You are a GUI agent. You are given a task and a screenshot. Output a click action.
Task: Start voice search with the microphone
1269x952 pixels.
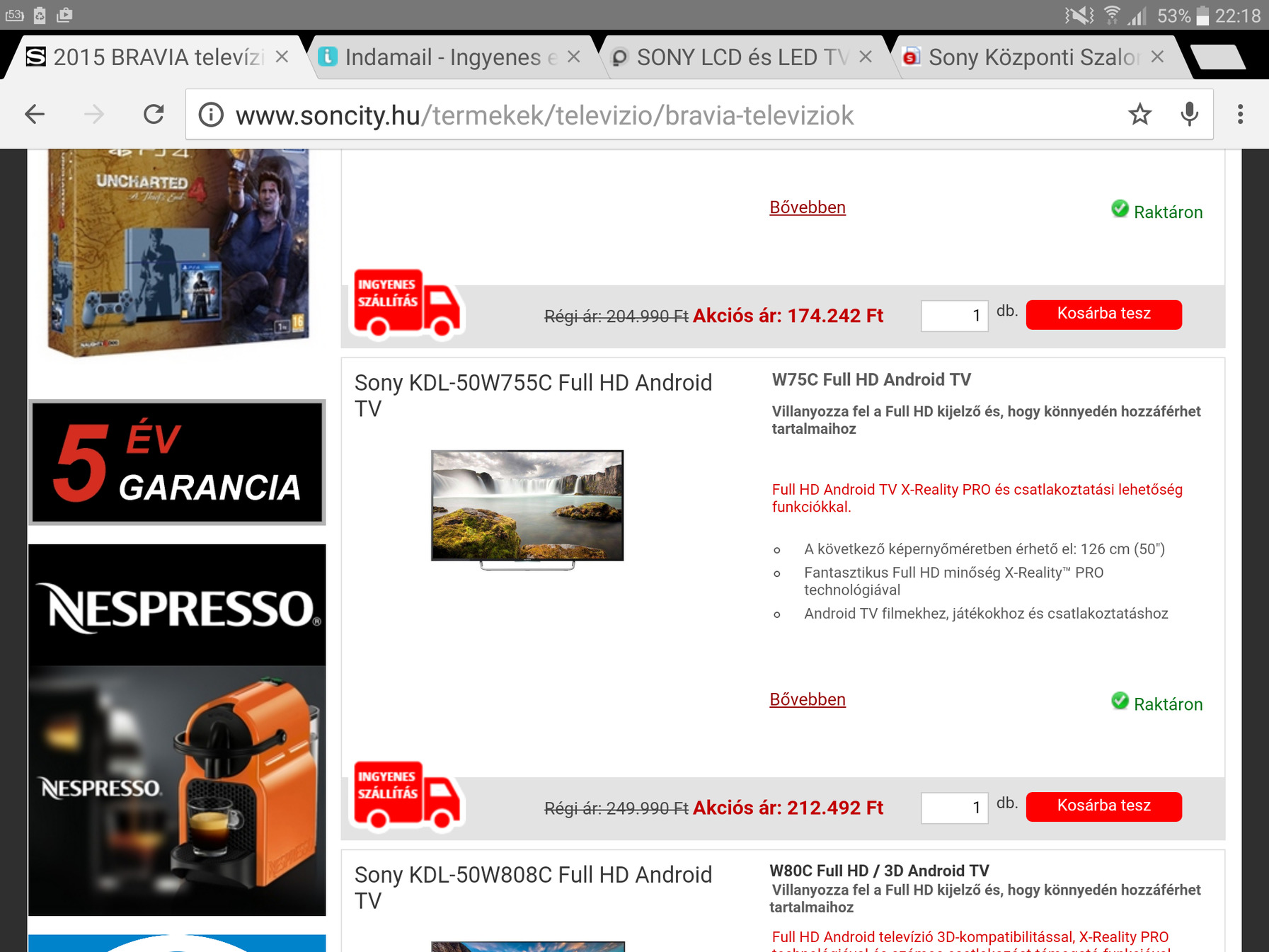point(1190,114)
